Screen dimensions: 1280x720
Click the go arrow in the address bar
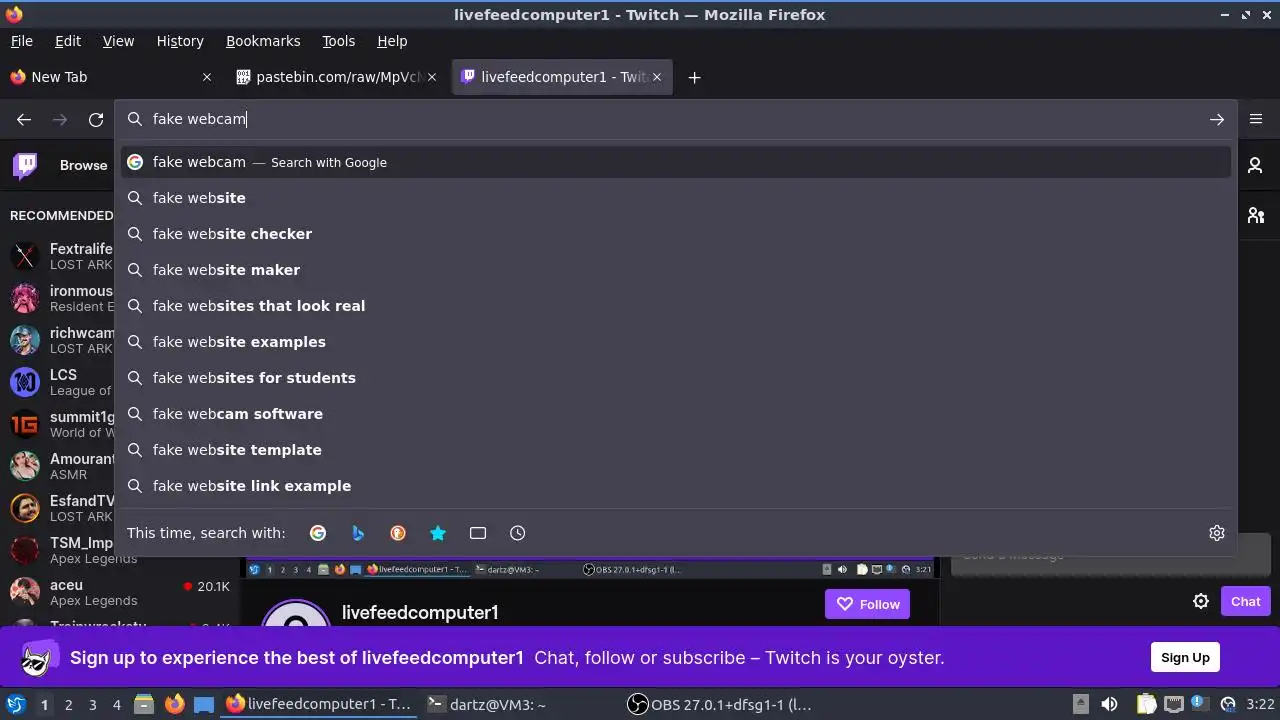(1217, 119)
